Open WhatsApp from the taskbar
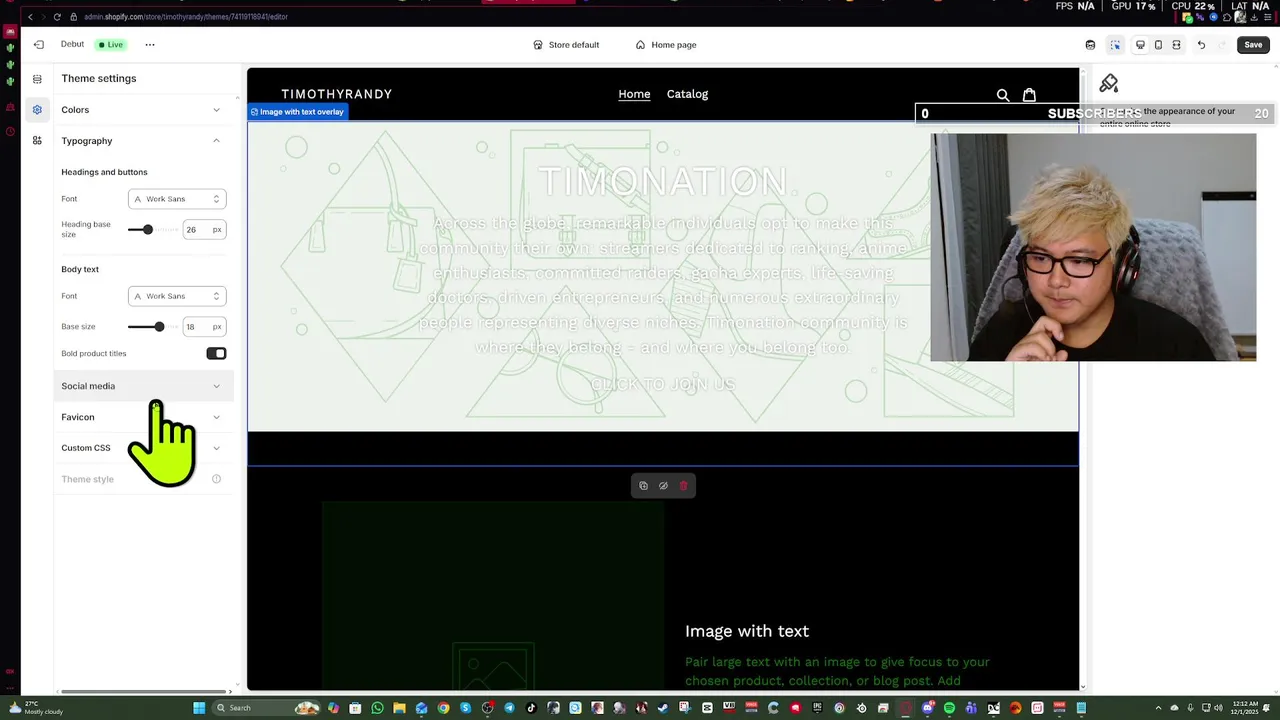1280x720 pixels. [377, 708]
